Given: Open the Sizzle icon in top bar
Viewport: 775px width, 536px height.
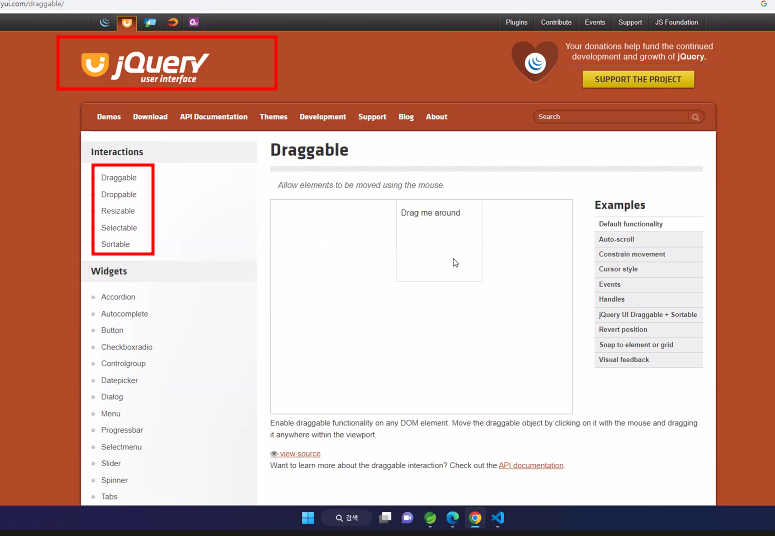Looking at the screenshot, I should tap(172, 22).
